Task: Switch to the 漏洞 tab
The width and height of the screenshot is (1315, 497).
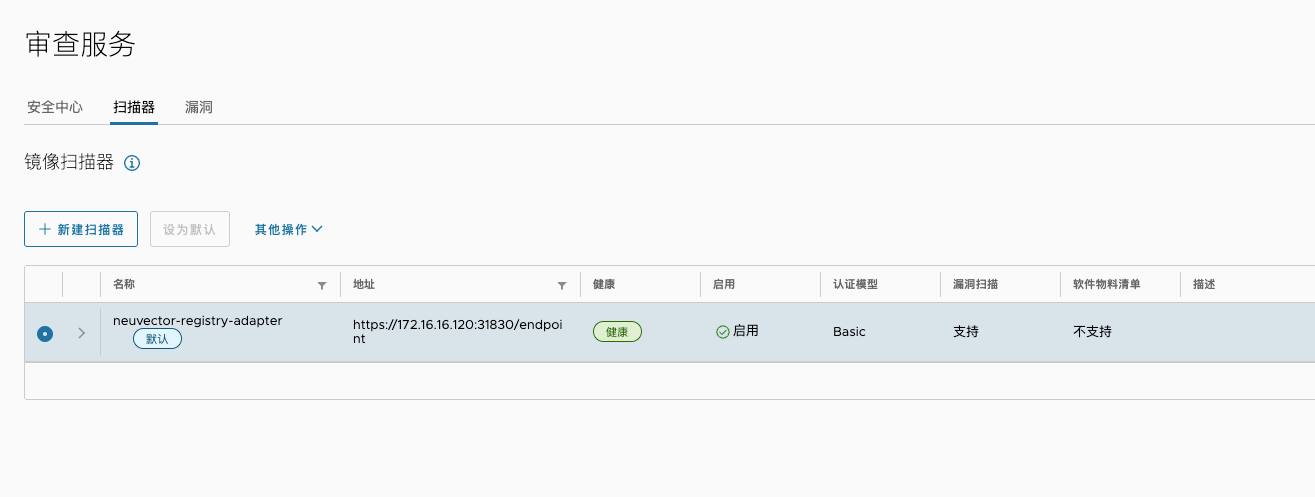Action: pyautogui.click(x=199, y=107)
